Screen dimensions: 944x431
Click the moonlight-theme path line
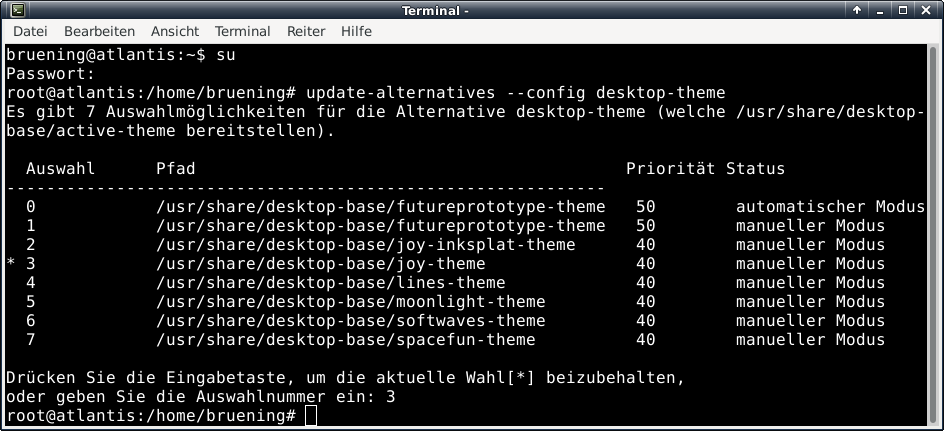[x=350, y=302]
